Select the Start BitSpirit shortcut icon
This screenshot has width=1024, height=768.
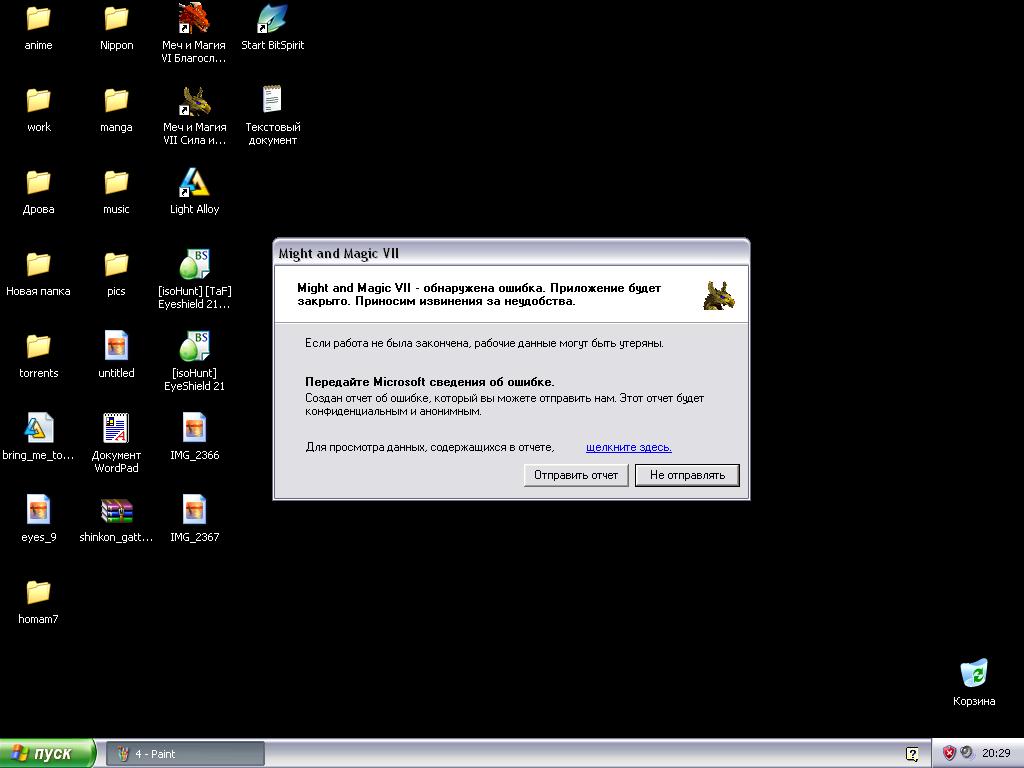272,19
